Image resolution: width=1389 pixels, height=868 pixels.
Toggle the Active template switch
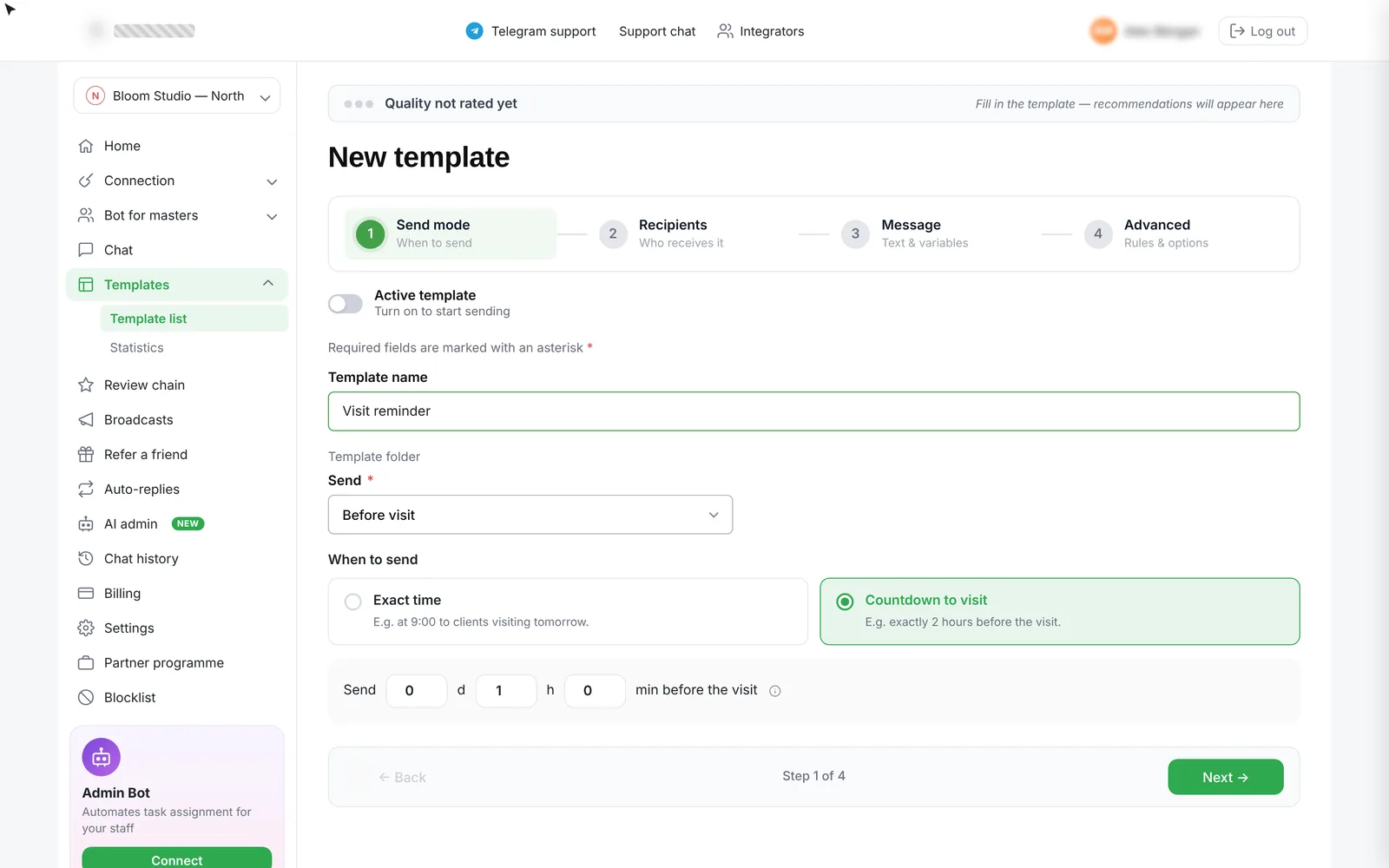click(346, 304)
